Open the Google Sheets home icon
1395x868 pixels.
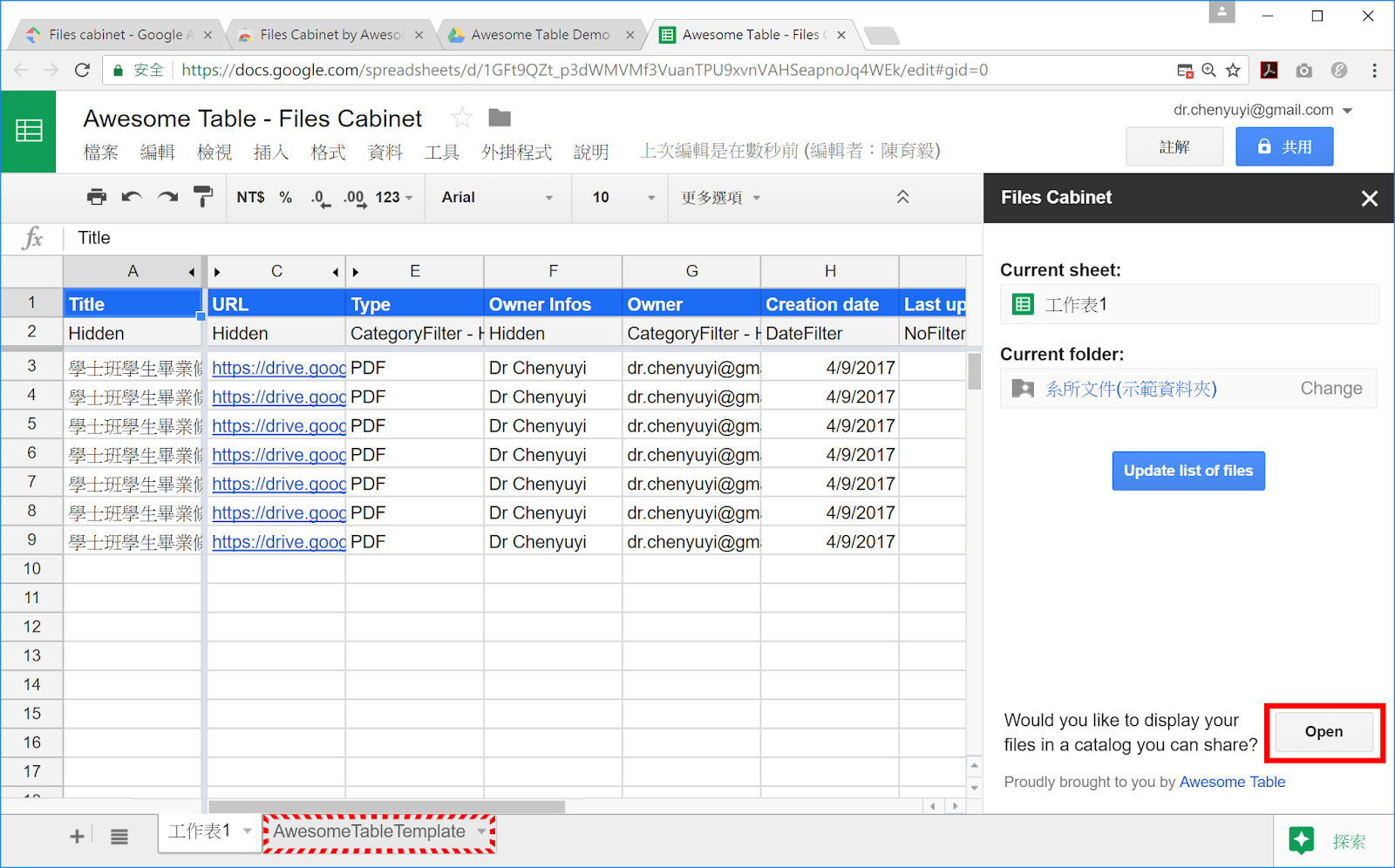click(29, 131)
